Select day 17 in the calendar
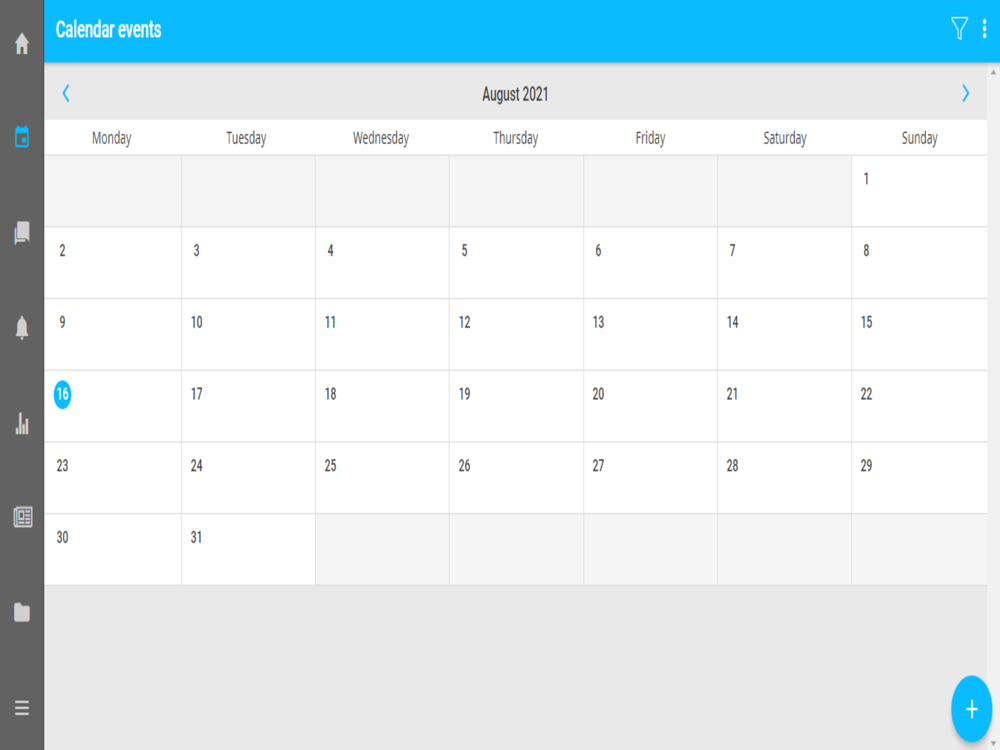Screen dimensions: 1000x750 click(248, 406)
